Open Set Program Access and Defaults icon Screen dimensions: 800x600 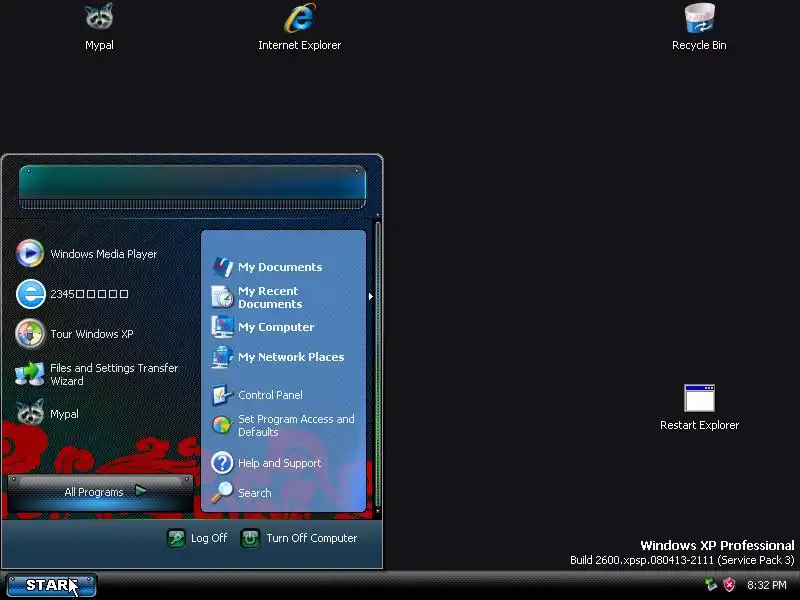coord(221,425)
